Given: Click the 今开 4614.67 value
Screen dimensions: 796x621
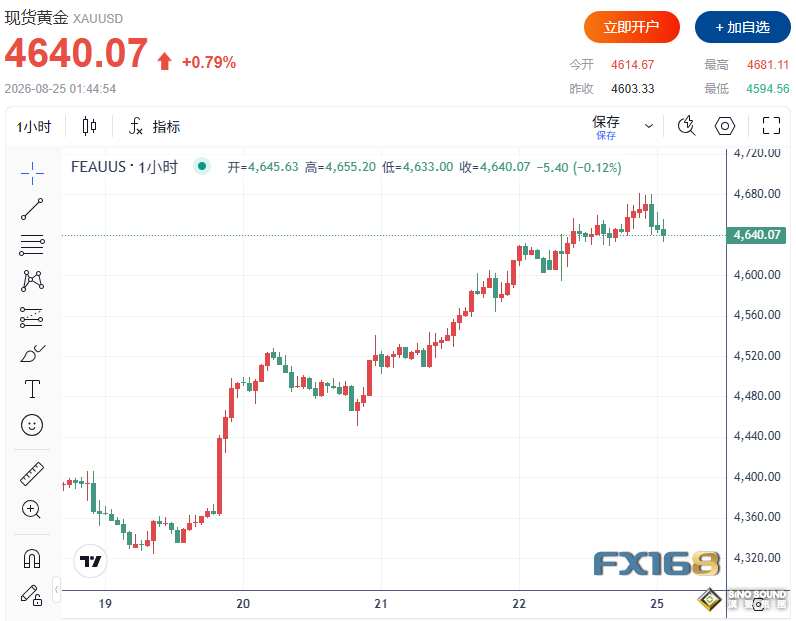Looking at the screenshot, I should coord(632,64).
